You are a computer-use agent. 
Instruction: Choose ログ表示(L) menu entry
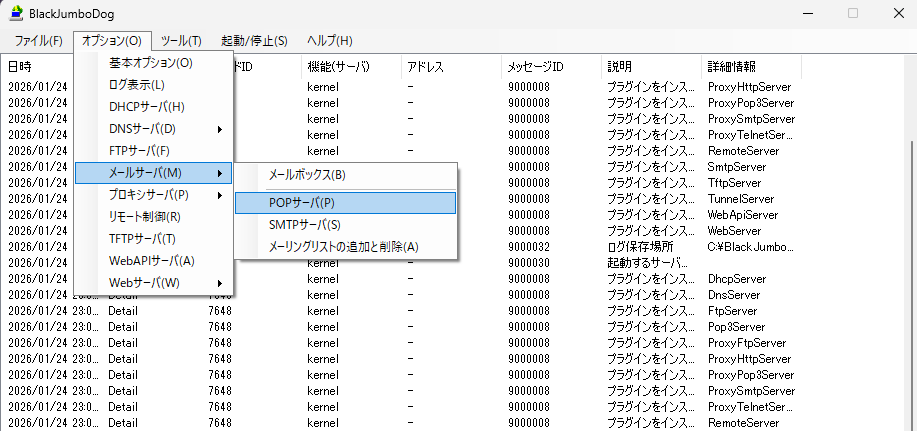(137, 85)
